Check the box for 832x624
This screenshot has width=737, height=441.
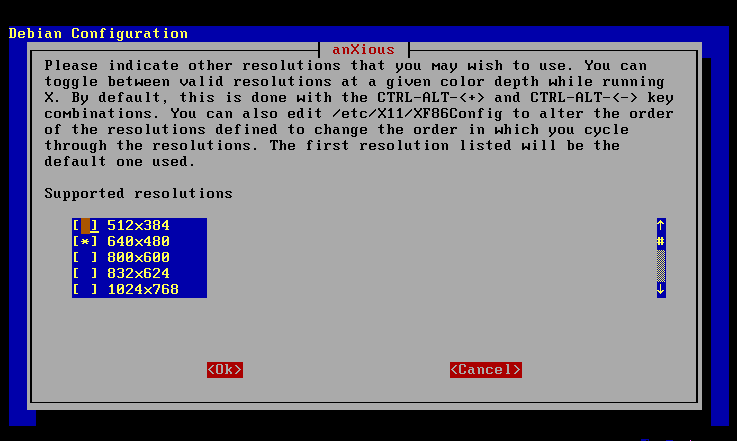click(86, 274)
